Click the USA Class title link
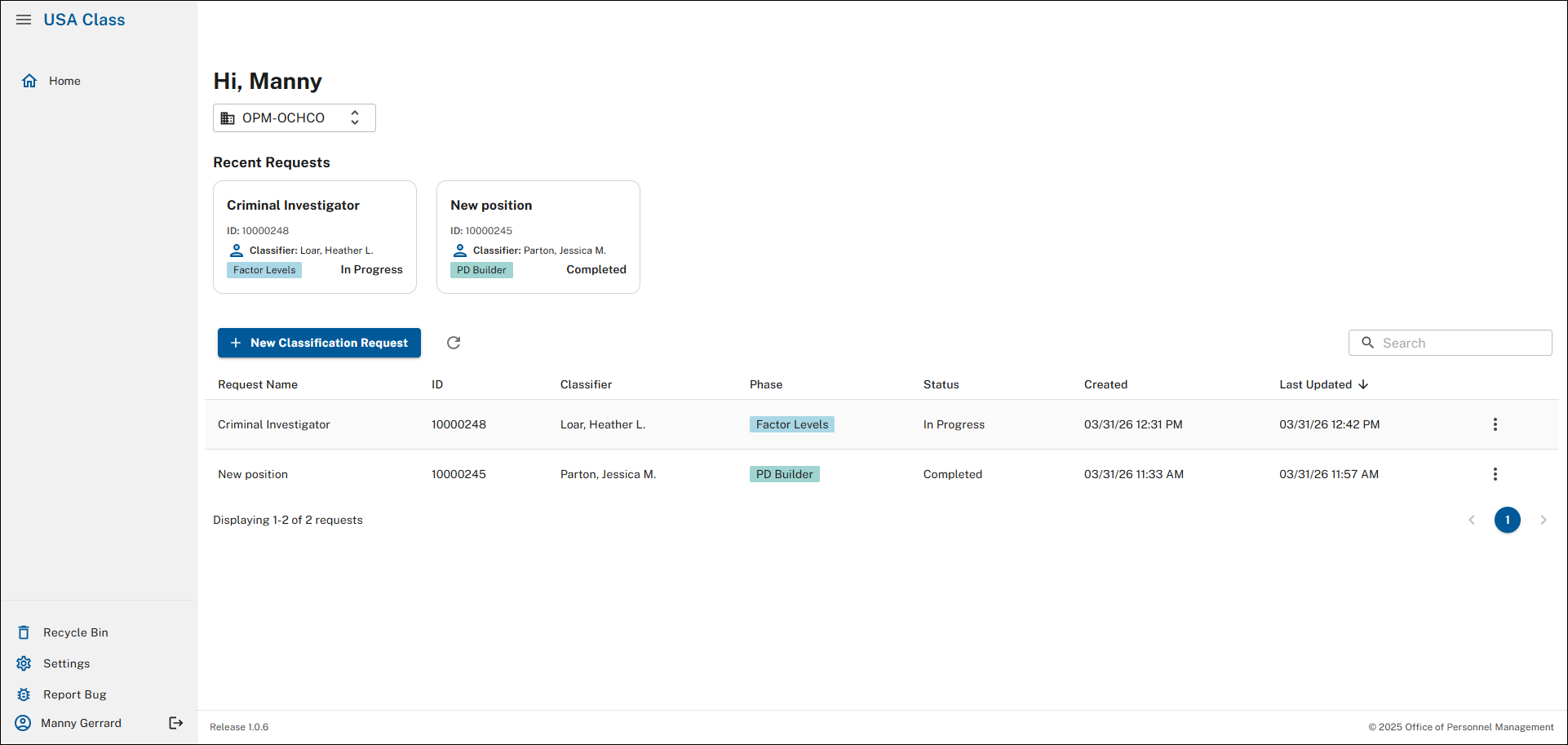The width and height of the screenshot is (1568, 745). 84,20
